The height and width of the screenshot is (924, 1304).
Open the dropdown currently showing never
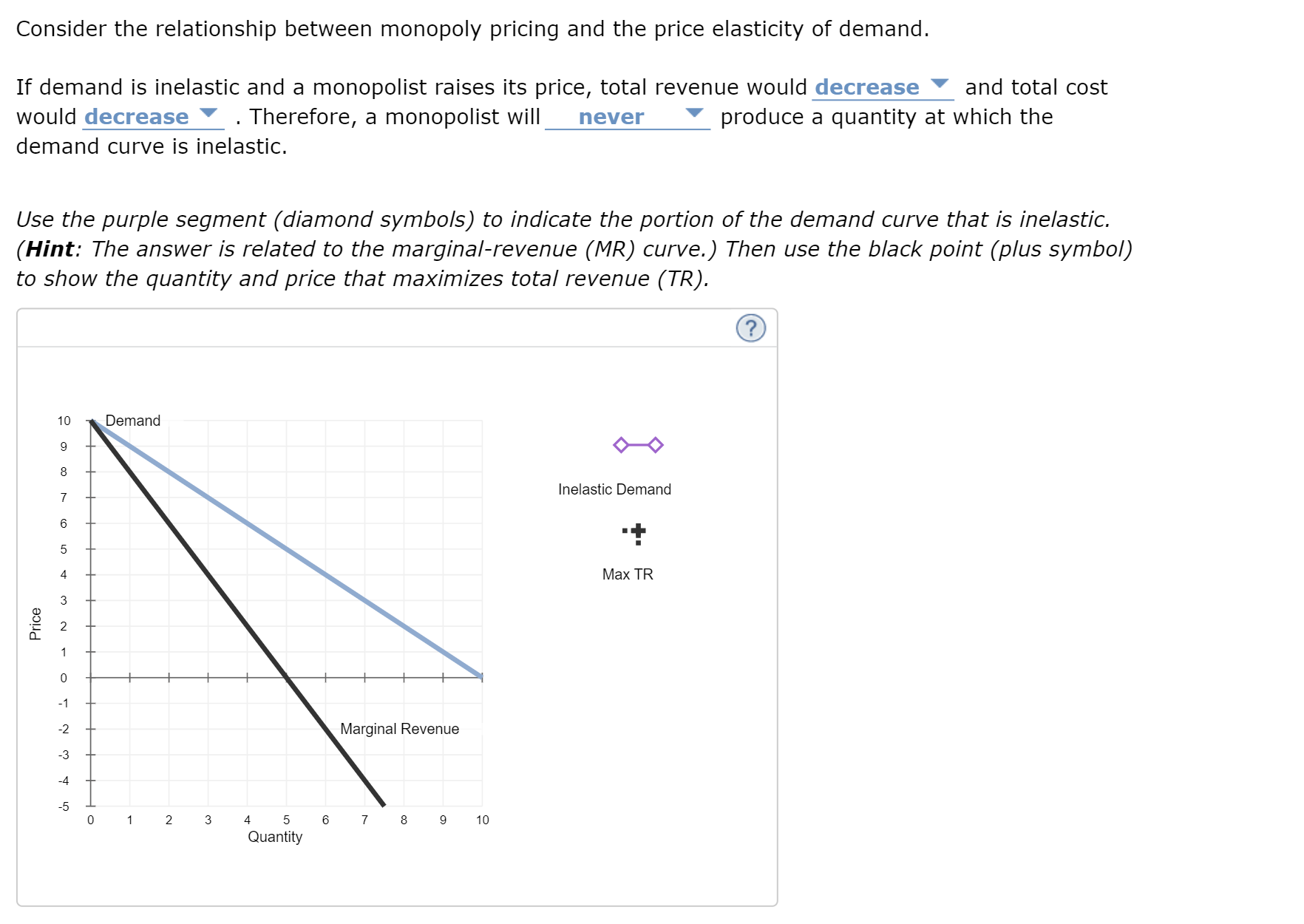coord(611,116)
